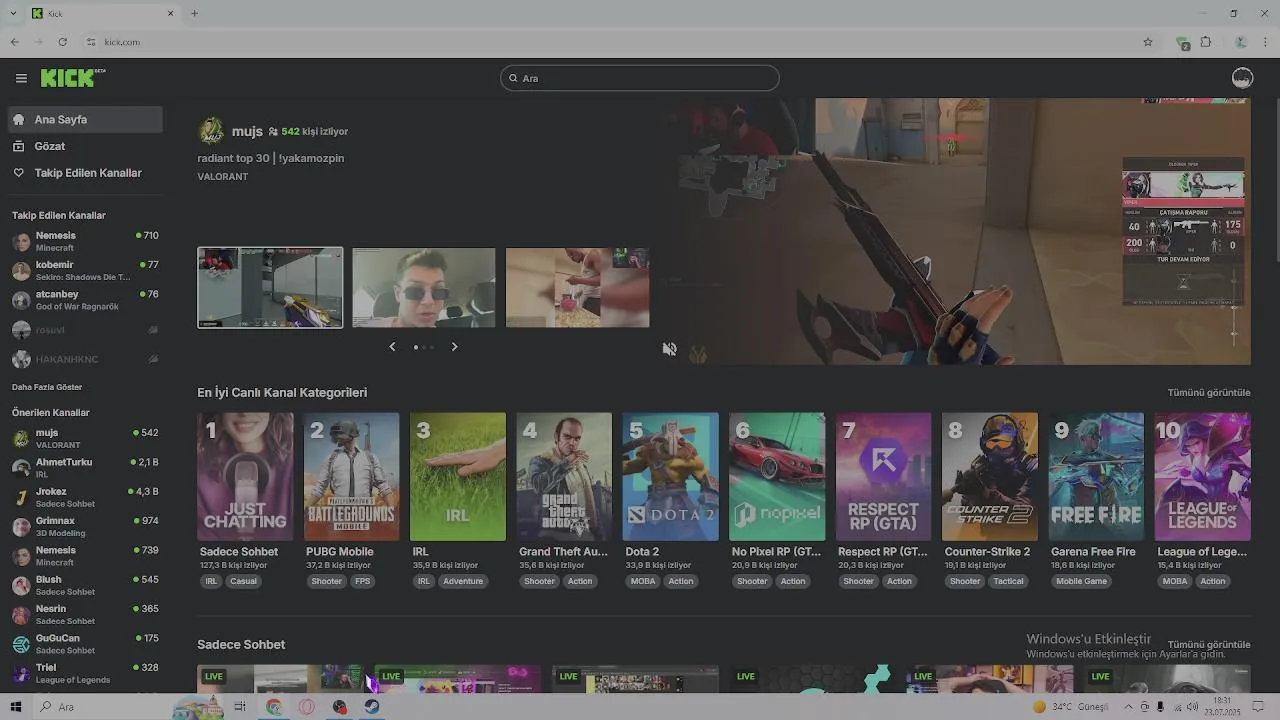Select the third carousel thumbnail

pos(578,288)
